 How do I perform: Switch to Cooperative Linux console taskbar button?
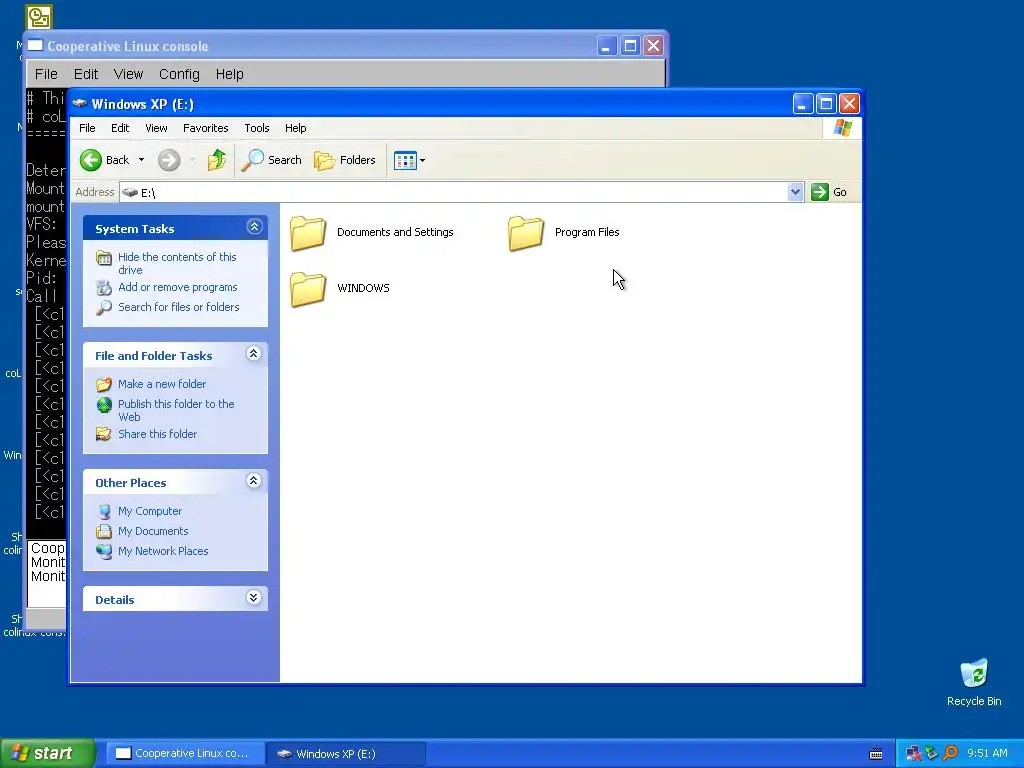pyautogui.click(x=185, y=753)
